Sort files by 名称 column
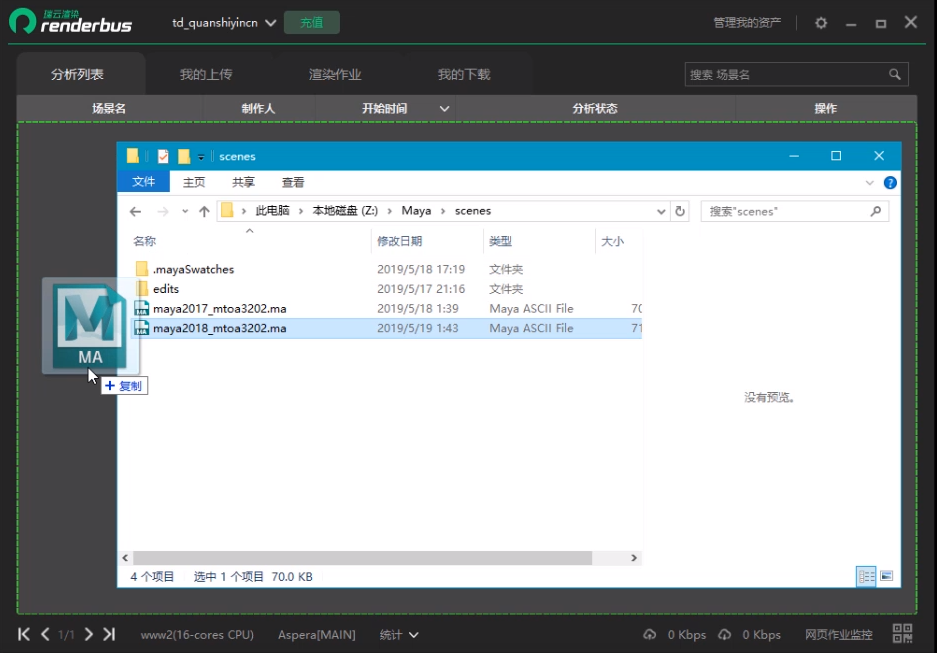 pyautogui.click(x=145, y=241)
